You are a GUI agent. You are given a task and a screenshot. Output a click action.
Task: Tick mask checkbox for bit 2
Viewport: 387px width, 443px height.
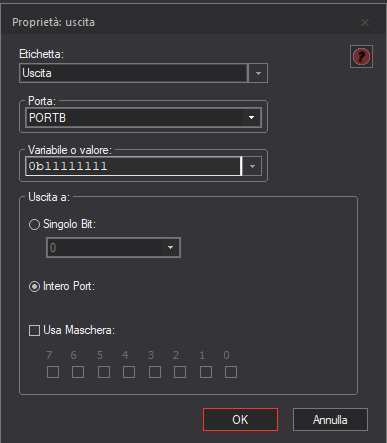point(180,372)
